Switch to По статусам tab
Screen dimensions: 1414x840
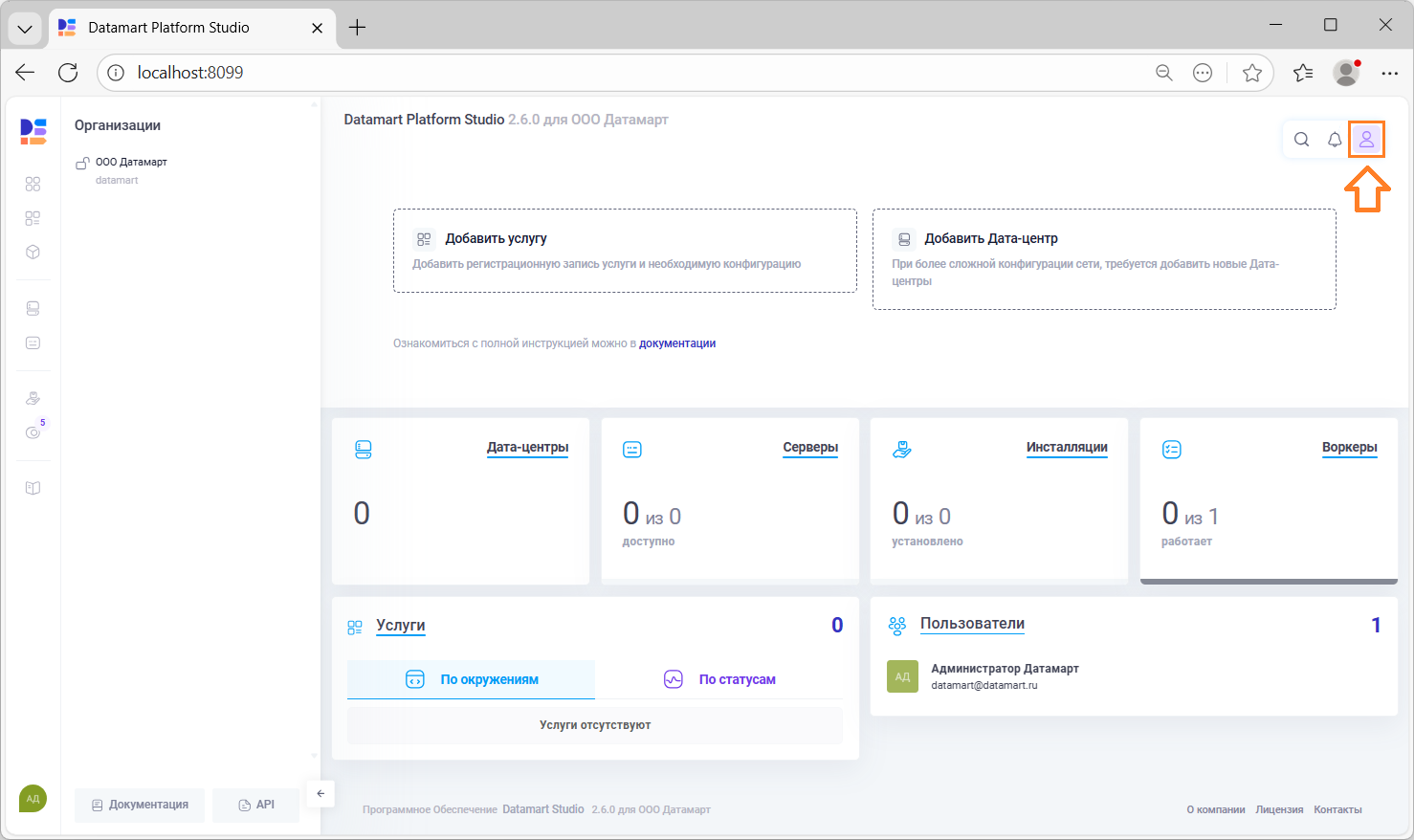(x=719, y=679)
